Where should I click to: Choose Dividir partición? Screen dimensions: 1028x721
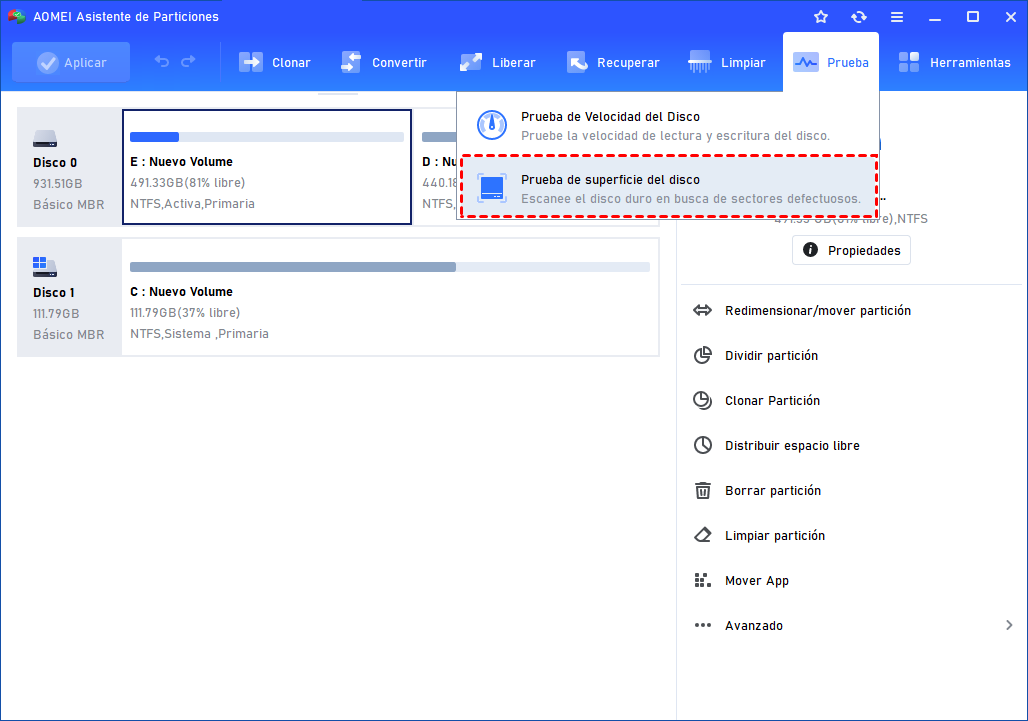(771, 356)
